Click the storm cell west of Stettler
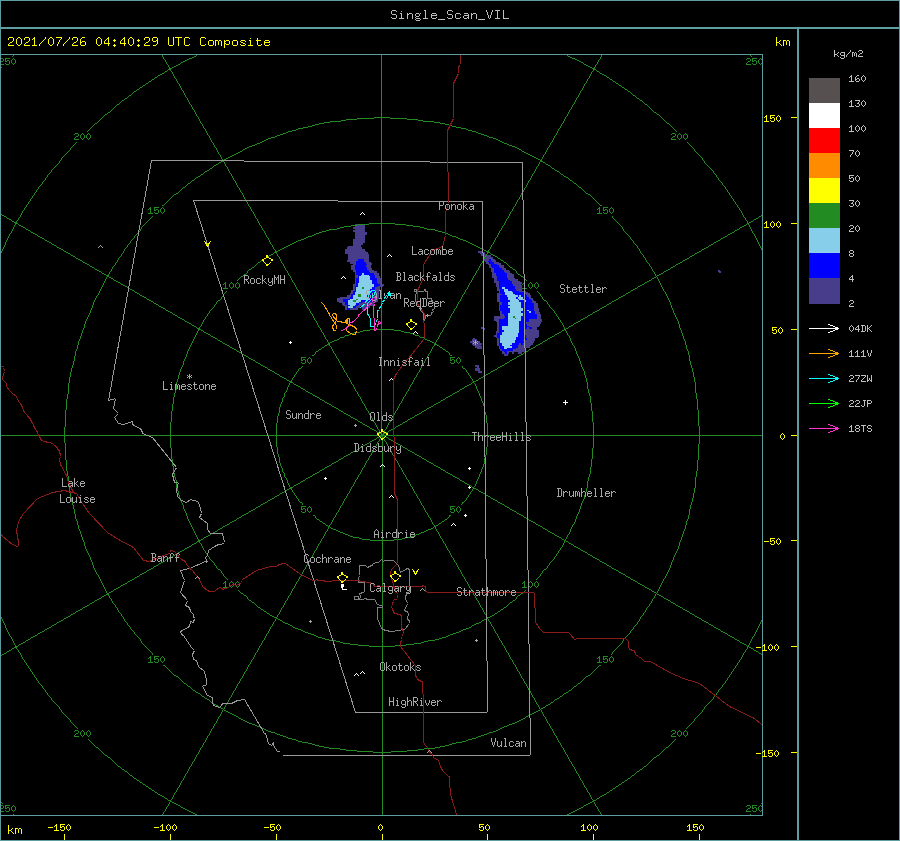 (x=512, y=313)
